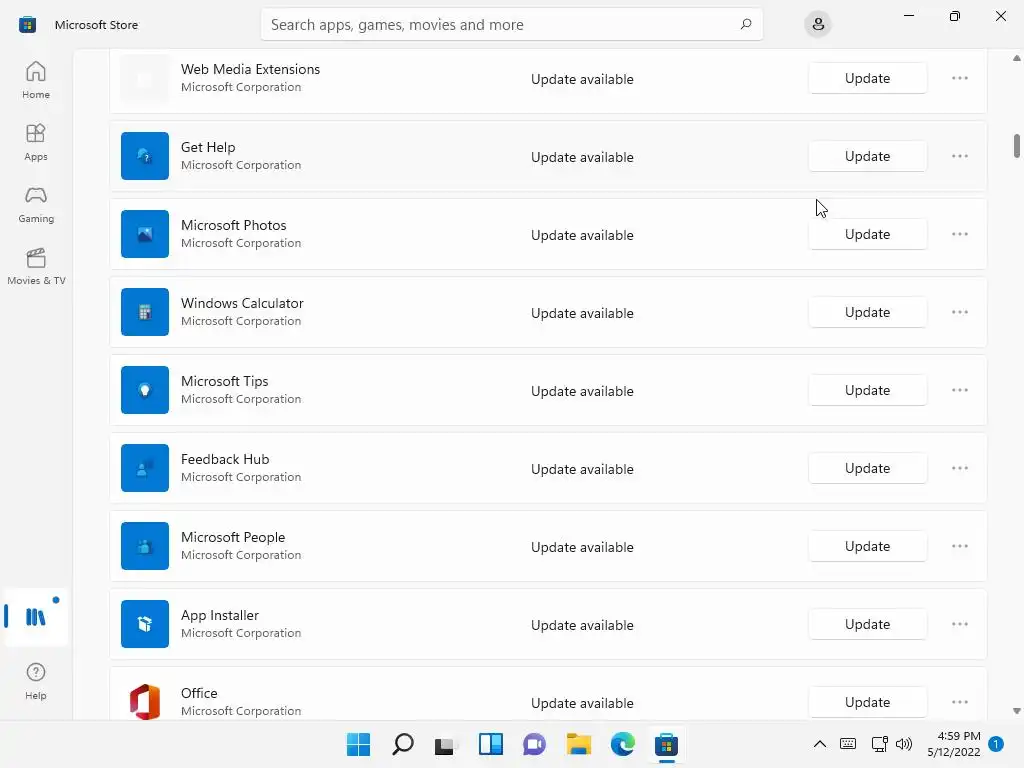Open taskbar Search icon
Screen dimensions: 1024x768
[x=403, y=744]
